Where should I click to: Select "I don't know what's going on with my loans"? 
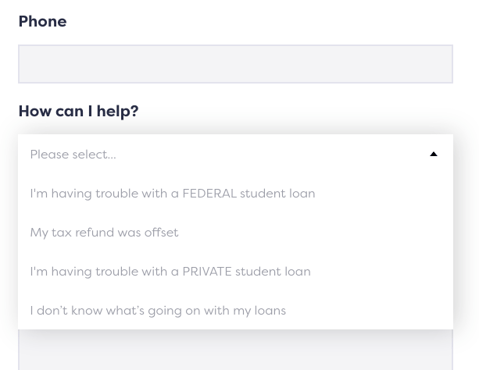235,310
